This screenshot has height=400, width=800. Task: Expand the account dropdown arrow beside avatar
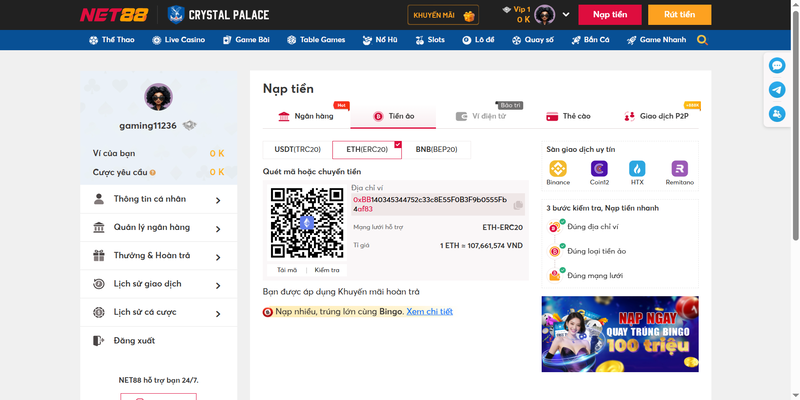point(567,15)
